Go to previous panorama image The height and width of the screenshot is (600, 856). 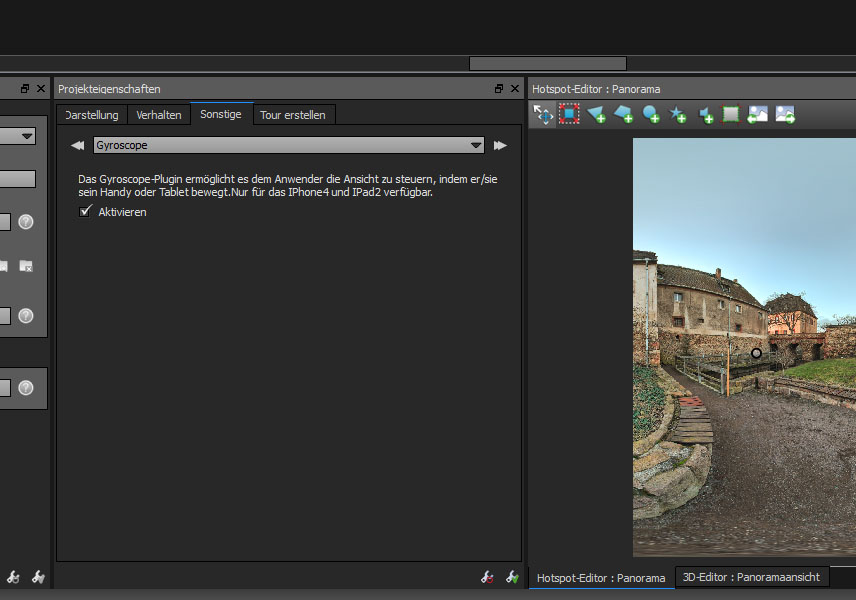point(758,114)
